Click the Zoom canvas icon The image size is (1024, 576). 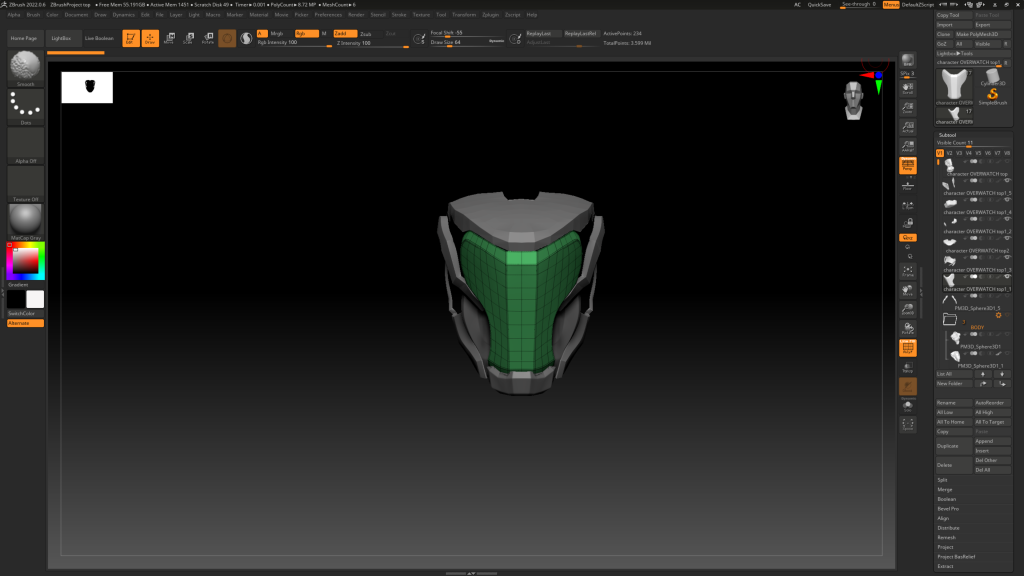click(908, 108)
